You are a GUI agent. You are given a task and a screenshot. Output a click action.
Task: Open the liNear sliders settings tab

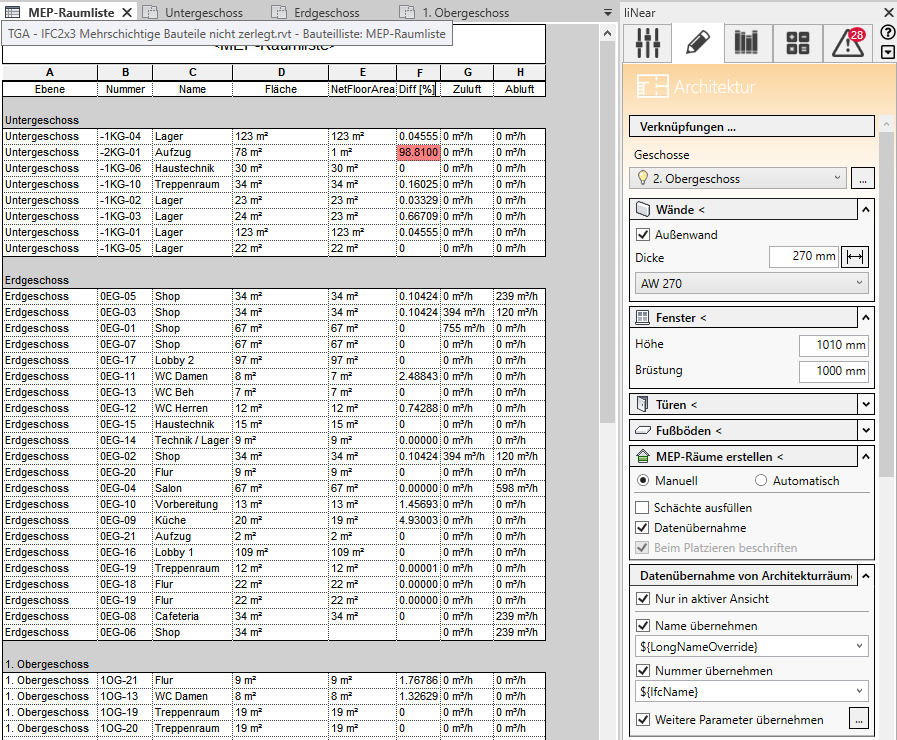coord(649,43)
